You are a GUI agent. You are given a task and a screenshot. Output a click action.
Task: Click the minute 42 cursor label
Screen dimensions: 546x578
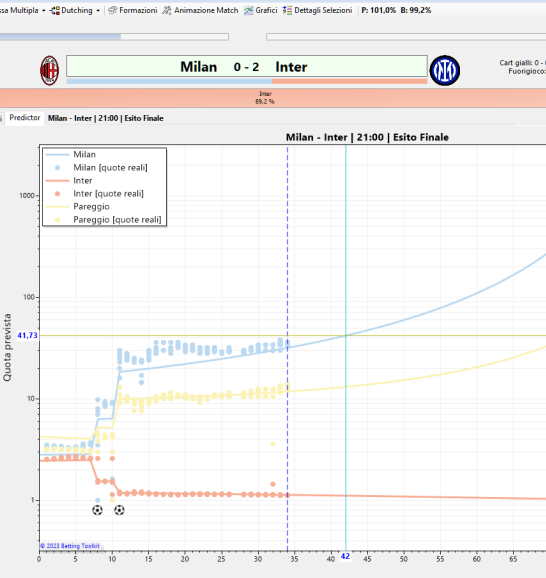point(345,556)
